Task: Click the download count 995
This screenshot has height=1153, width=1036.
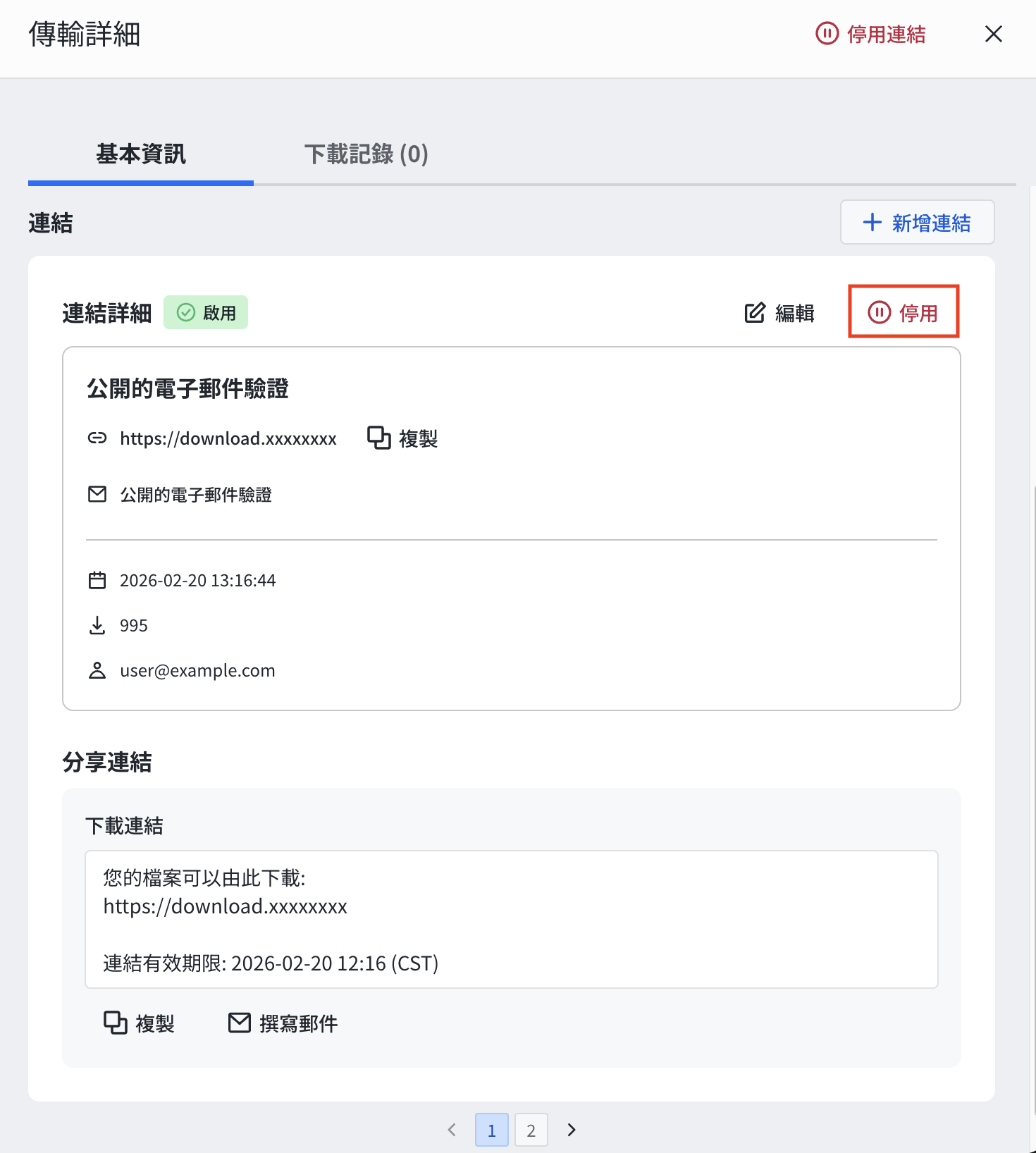Action: (x=134, y=625)
